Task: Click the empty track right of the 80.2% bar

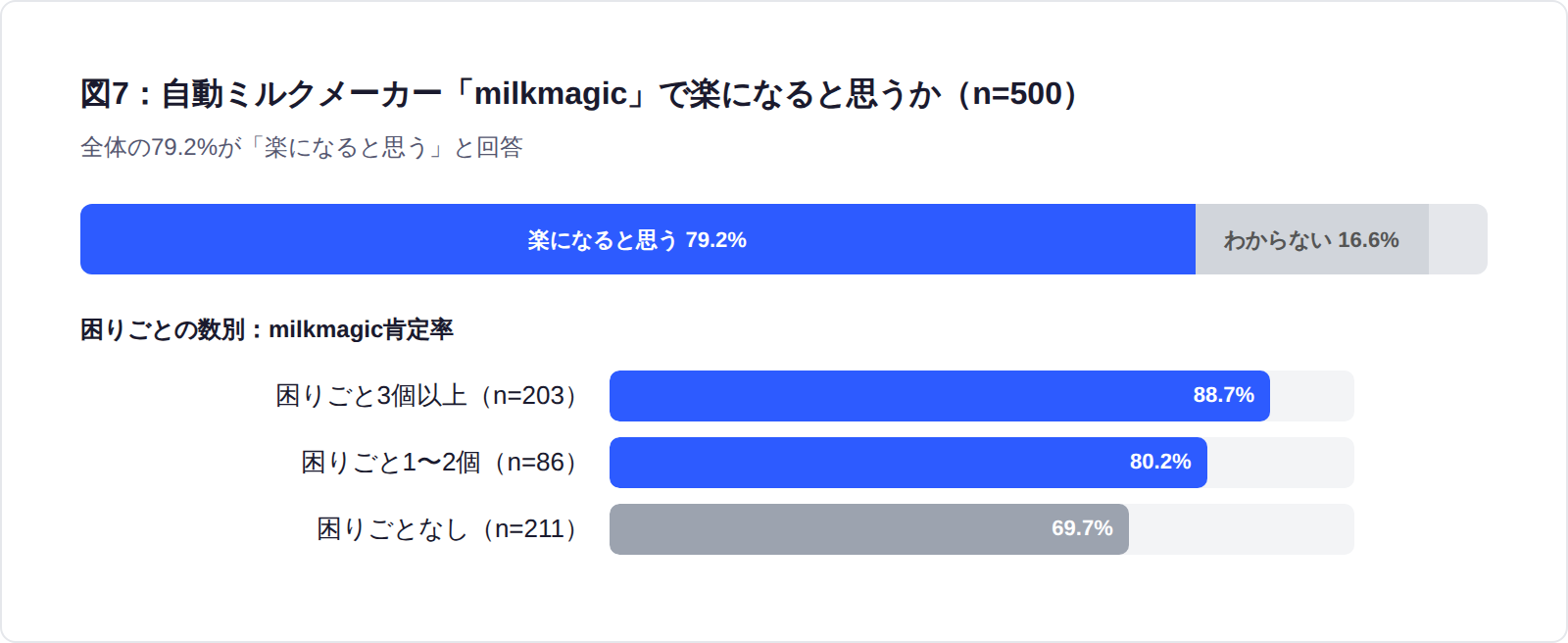Action: click(1280, 463)
